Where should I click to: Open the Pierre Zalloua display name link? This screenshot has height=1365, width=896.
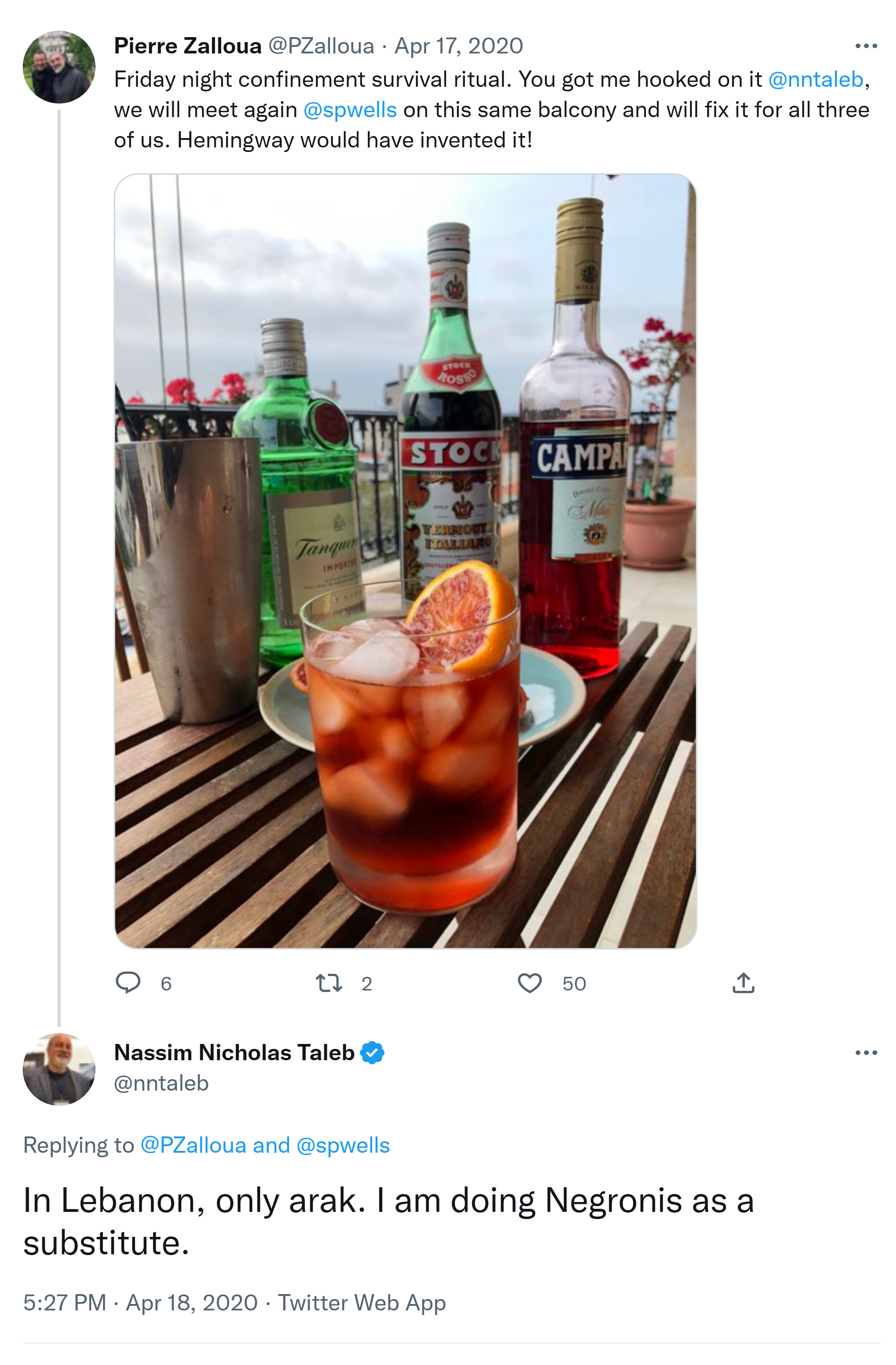click(x=188, y=46)
